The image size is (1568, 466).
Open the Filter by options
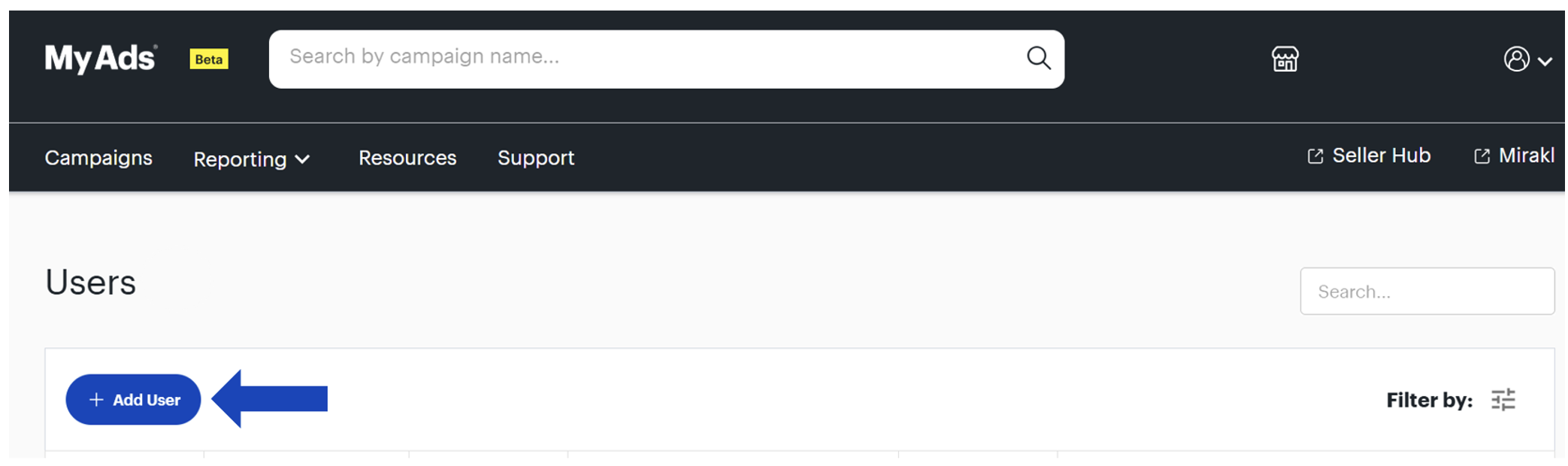[x=1451, y=400]
